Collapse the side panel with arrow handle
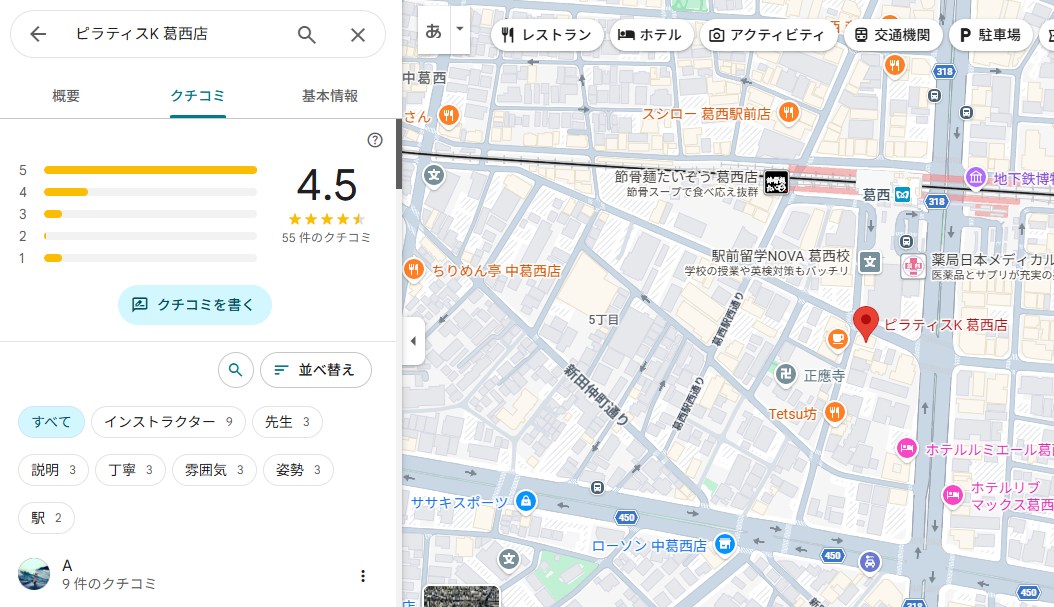Screen dimensions: 1054x607 413,342
